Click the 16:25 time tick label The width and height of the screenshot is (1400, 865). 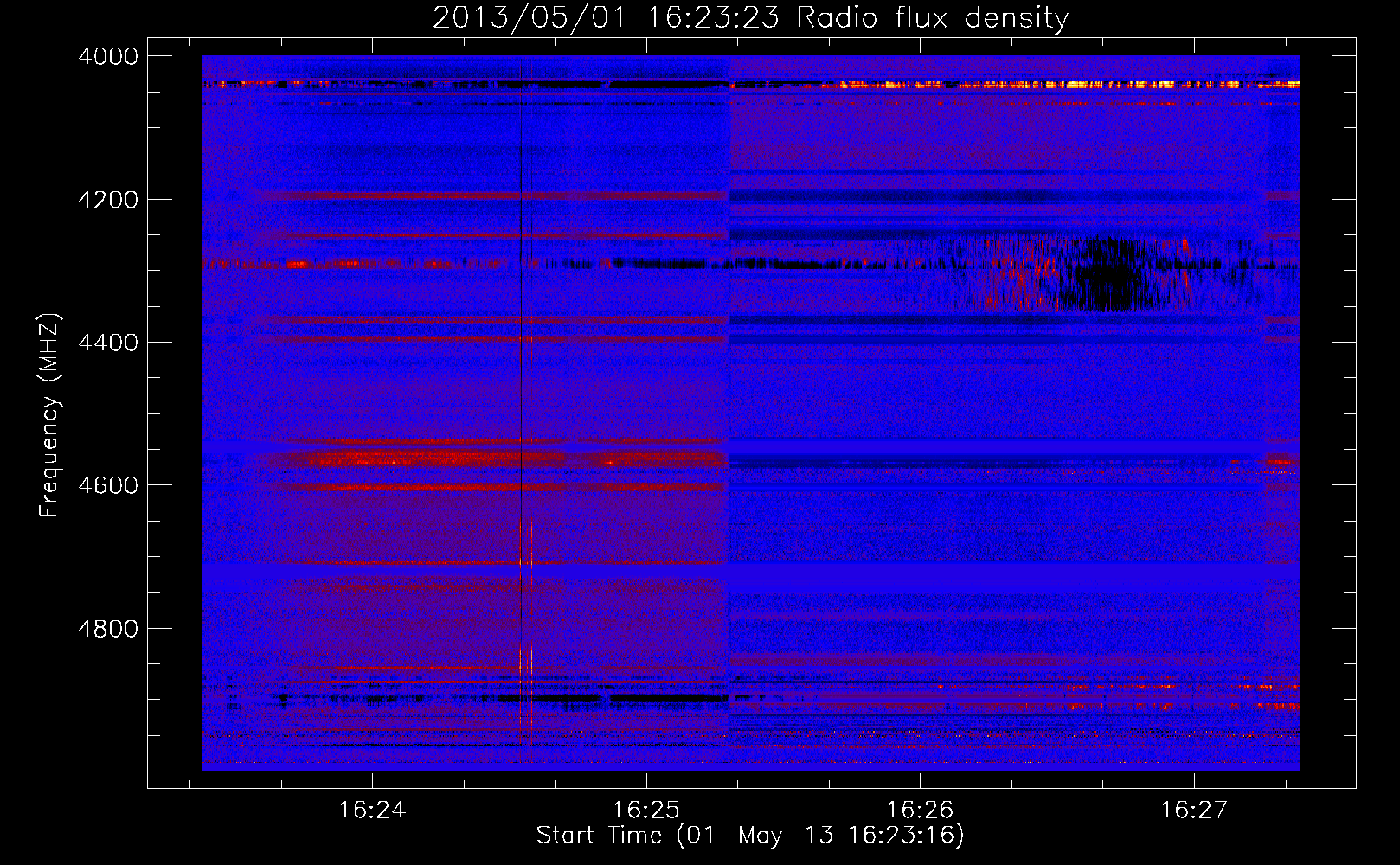coord(646,811)
